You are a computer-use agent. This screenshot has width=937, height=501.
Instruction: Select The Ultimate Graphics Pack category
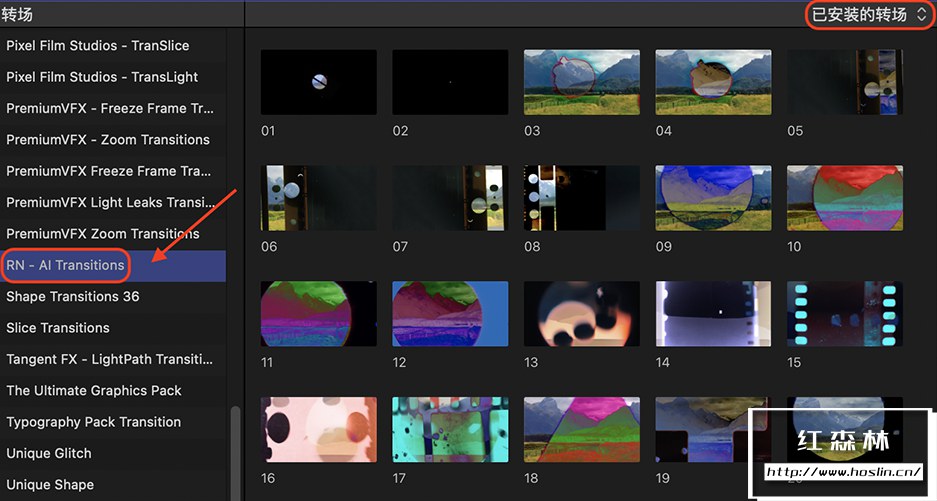(x=113, y=391)
